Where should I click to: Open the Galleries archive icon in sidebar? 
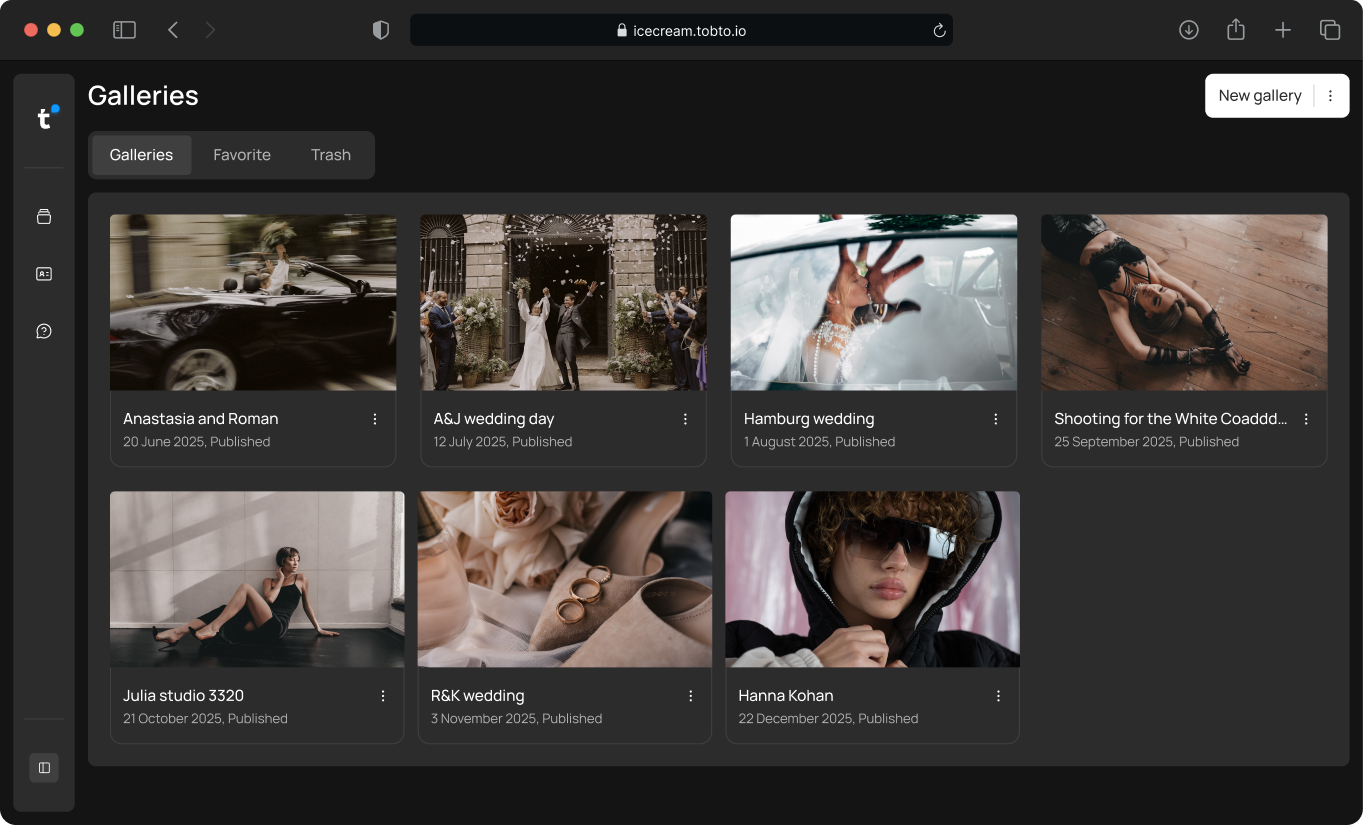pos(44,216)
